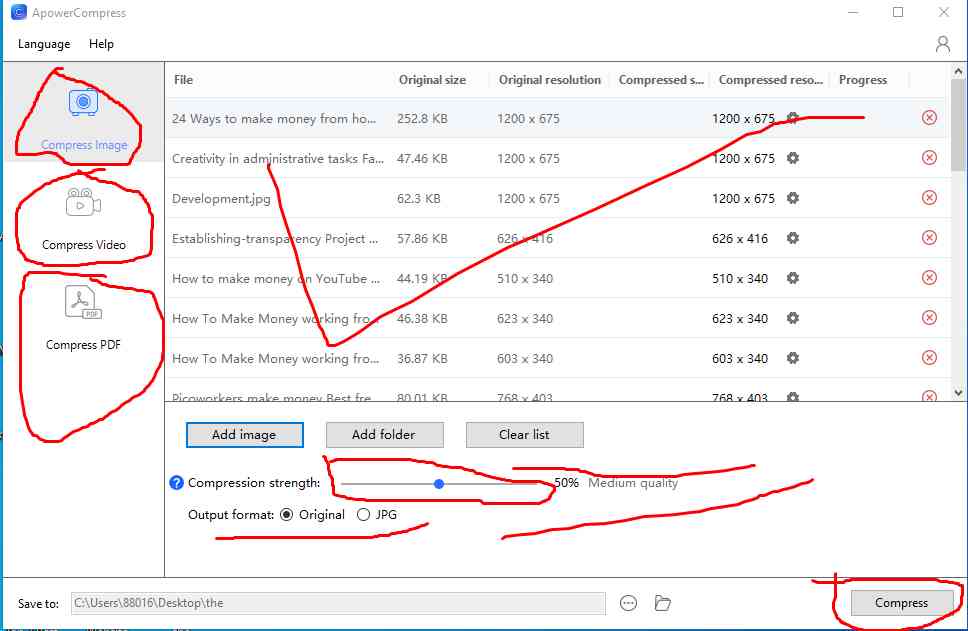This screenshot has width=968, height=631.
Task: Open settings gear for Establishing-transparency Project
Action: pos(793,238)
